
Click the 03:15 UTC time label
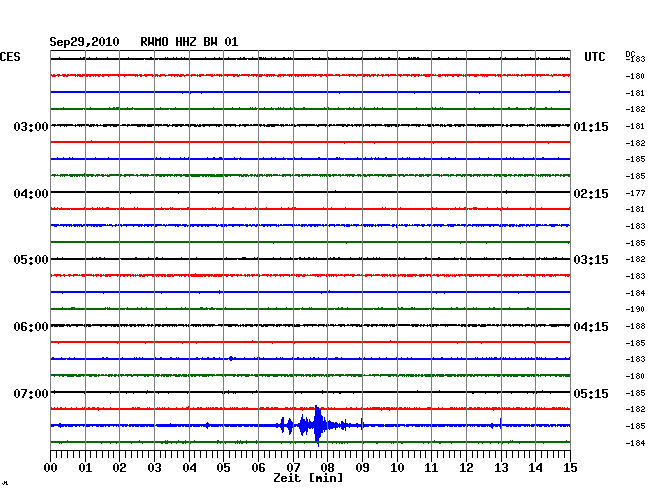pyautogui.click(x=591, y=260)
